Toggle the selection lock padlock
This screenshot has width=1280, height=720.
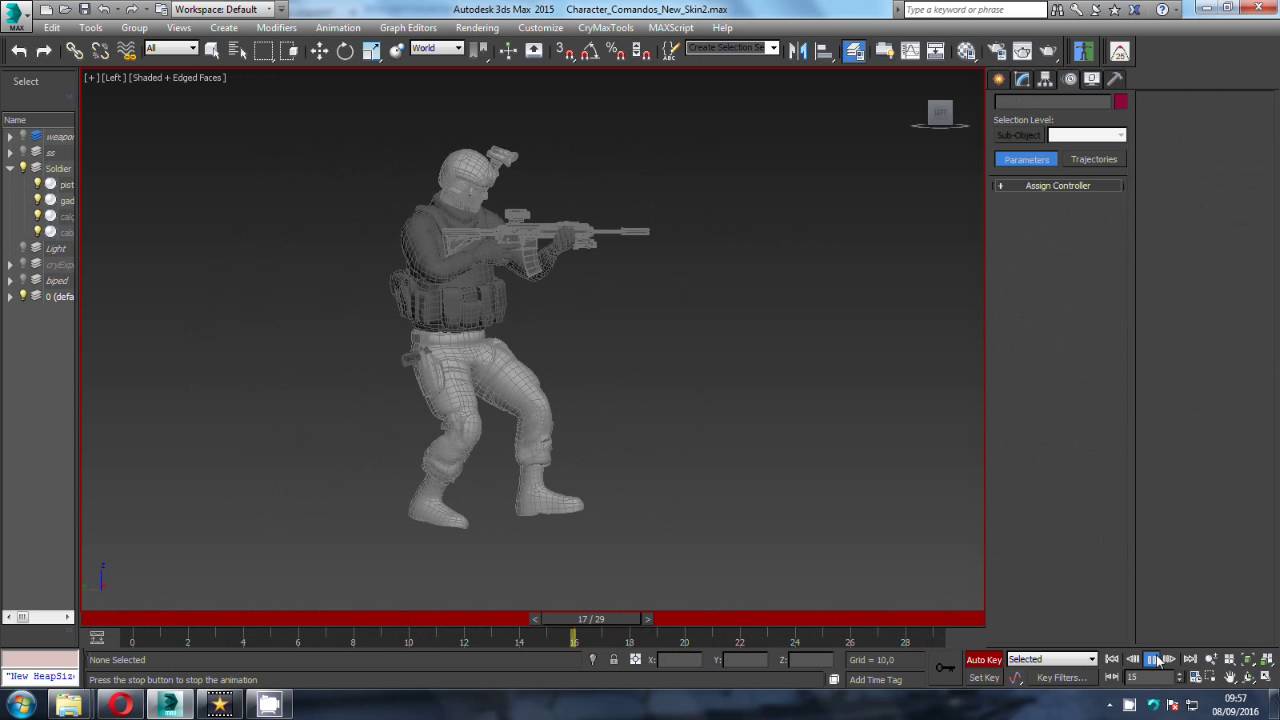tap(614, 660)
